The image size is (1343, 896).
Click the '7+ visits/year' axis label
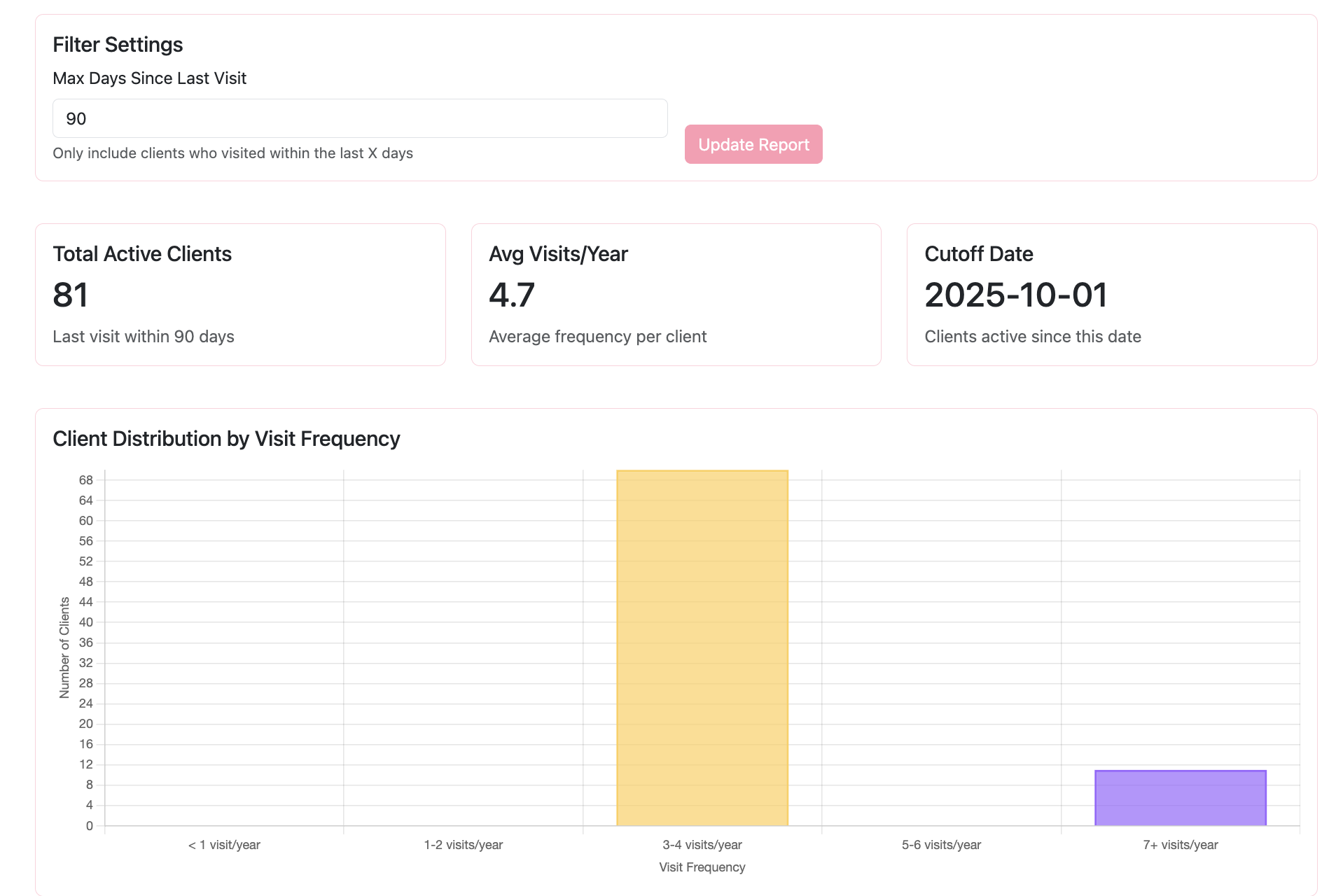coord(1181,845)
